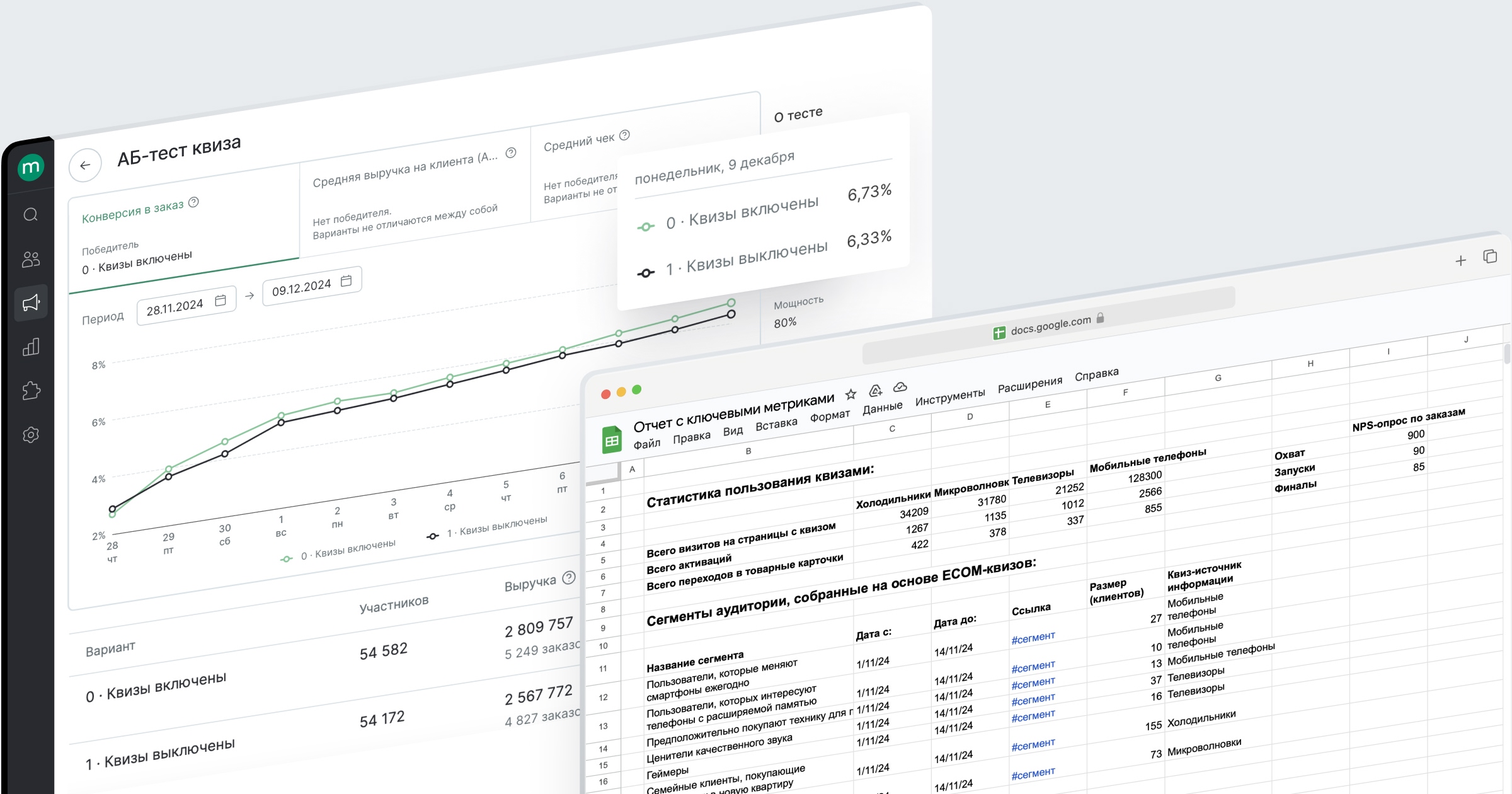Click the docs.google.com address bar
This screenshot has height=794, width=1512.
[x=1048, y=326]
